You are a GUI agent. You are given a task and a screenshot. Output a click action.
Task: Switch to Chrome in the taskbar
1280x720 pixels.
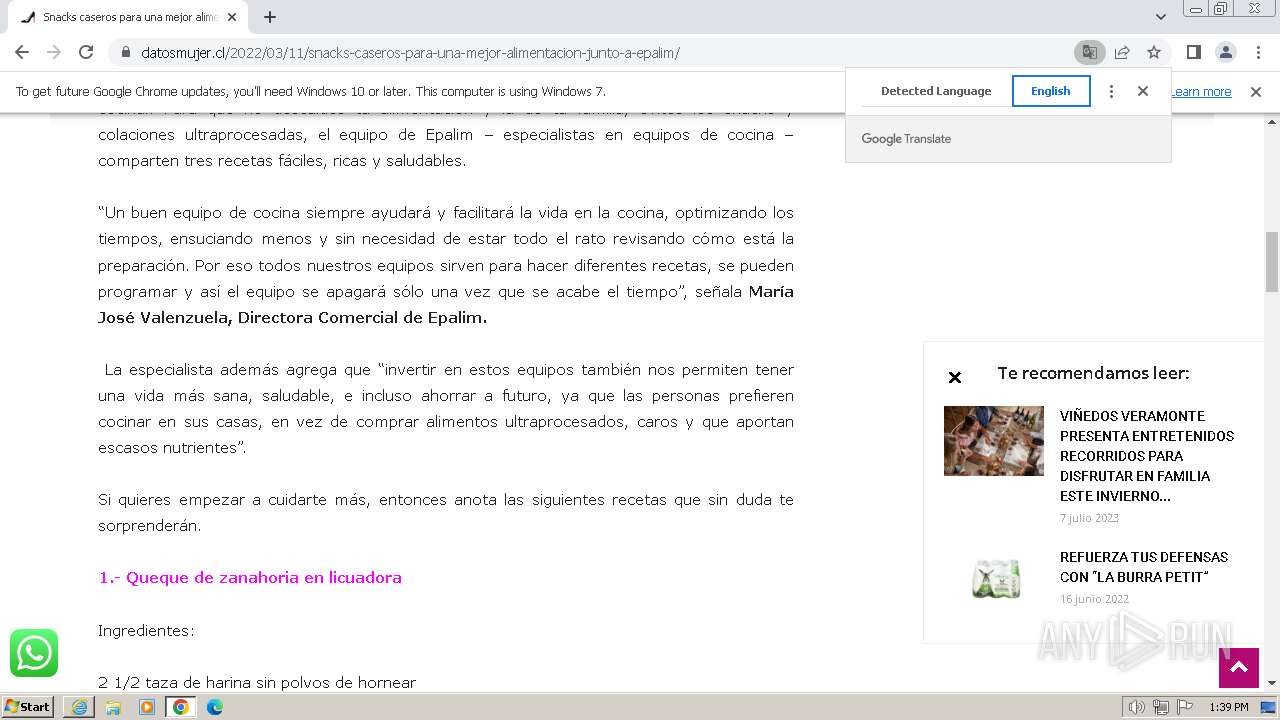181,707
